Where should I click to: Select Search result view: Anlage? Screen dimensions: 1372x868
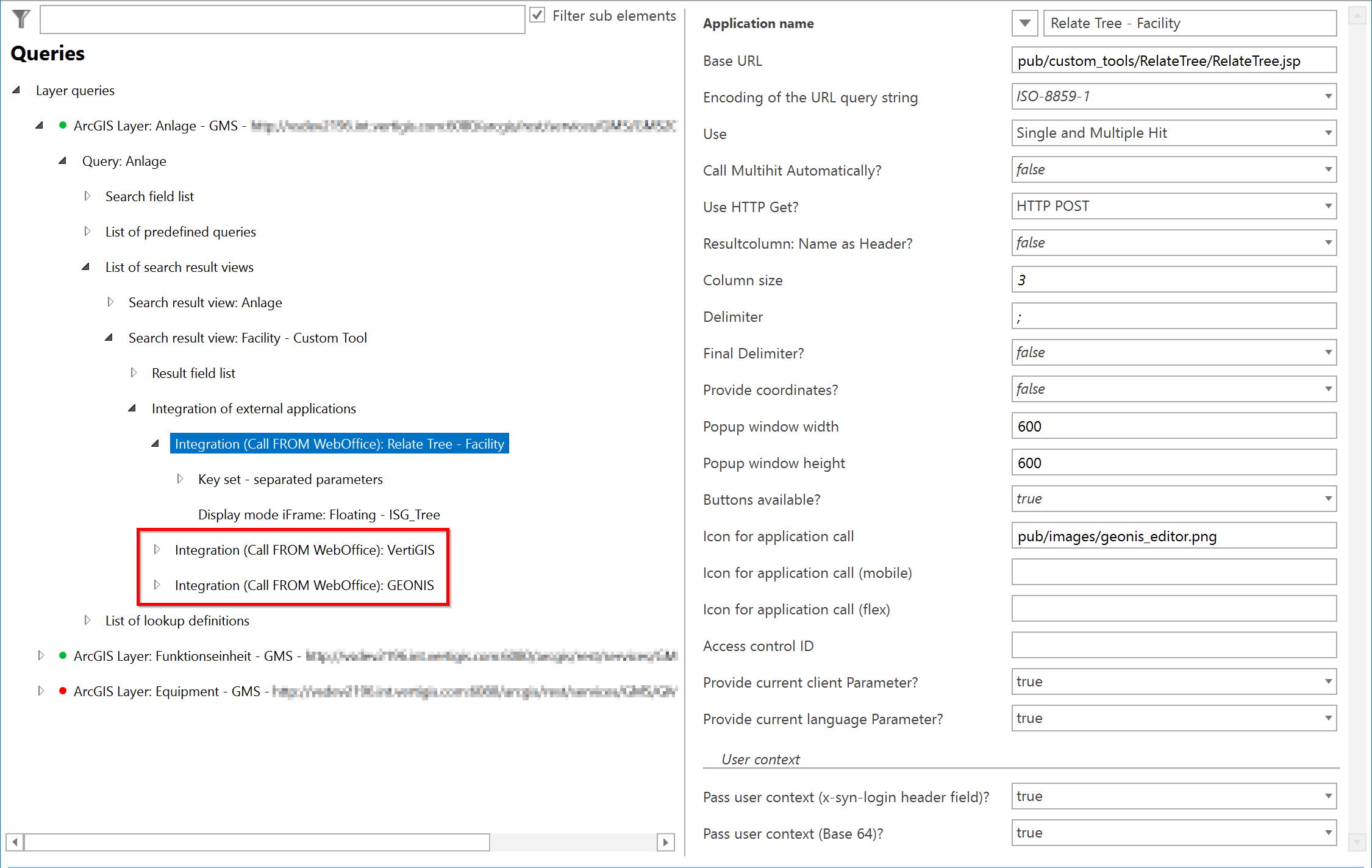(205, 302)
